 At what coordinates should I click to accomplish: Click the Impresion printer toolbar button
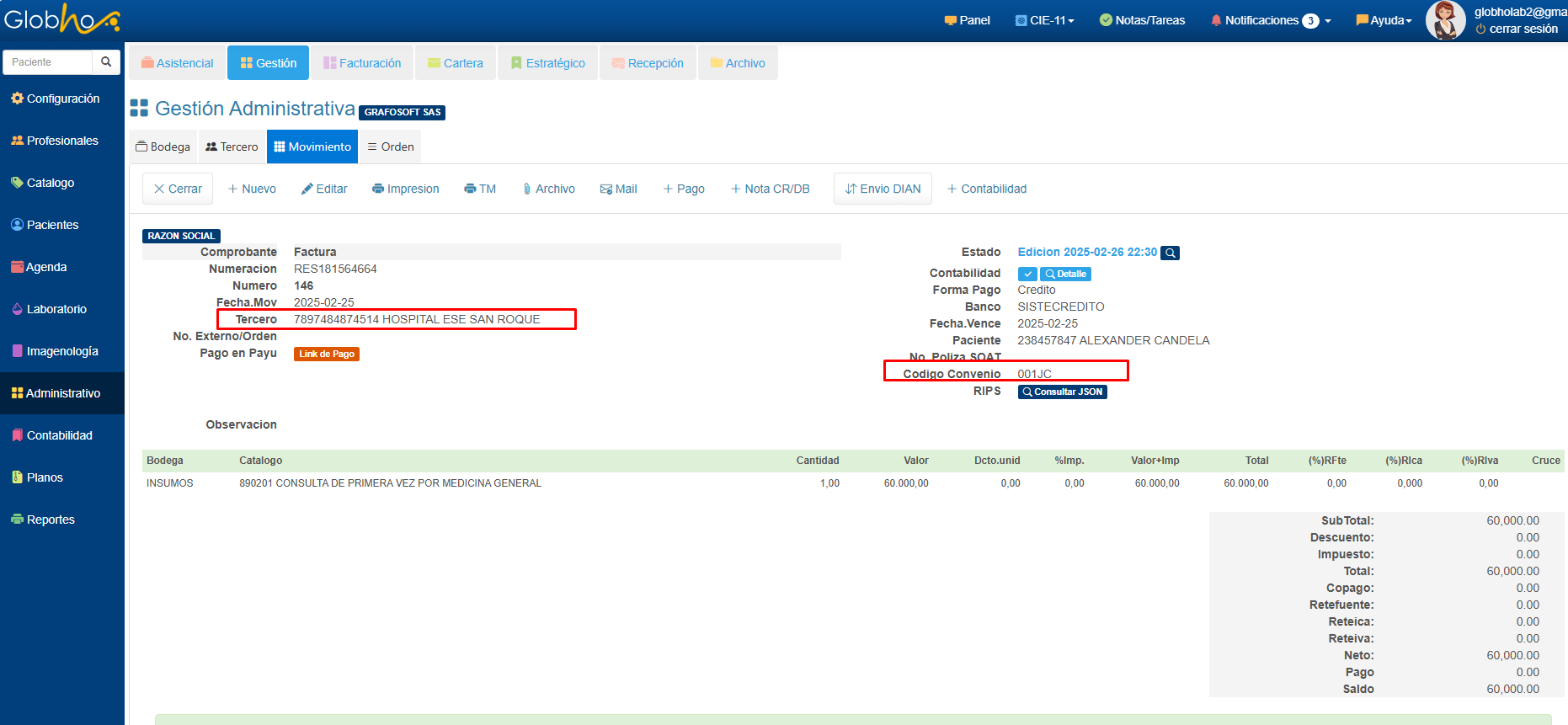click(x=406, y=189)
